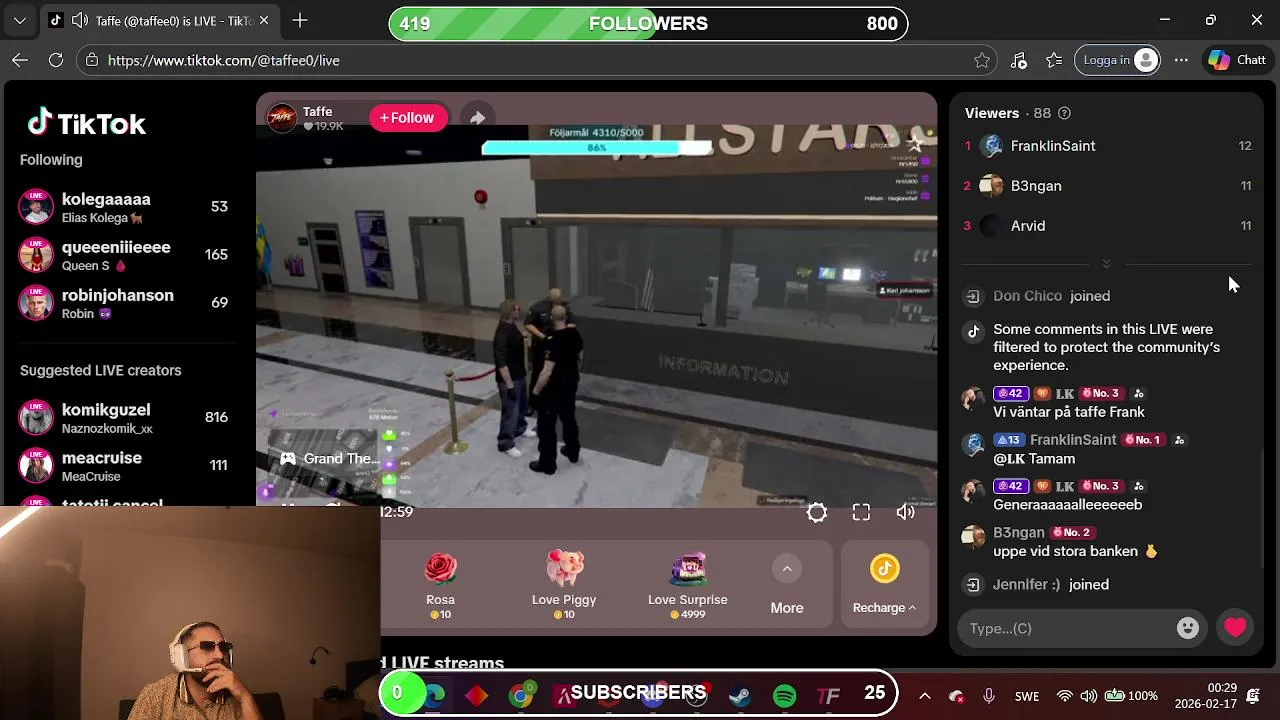Click the Jennifer joined notice
This screenshot has width=1280, height=720.
click(1051, 585)
